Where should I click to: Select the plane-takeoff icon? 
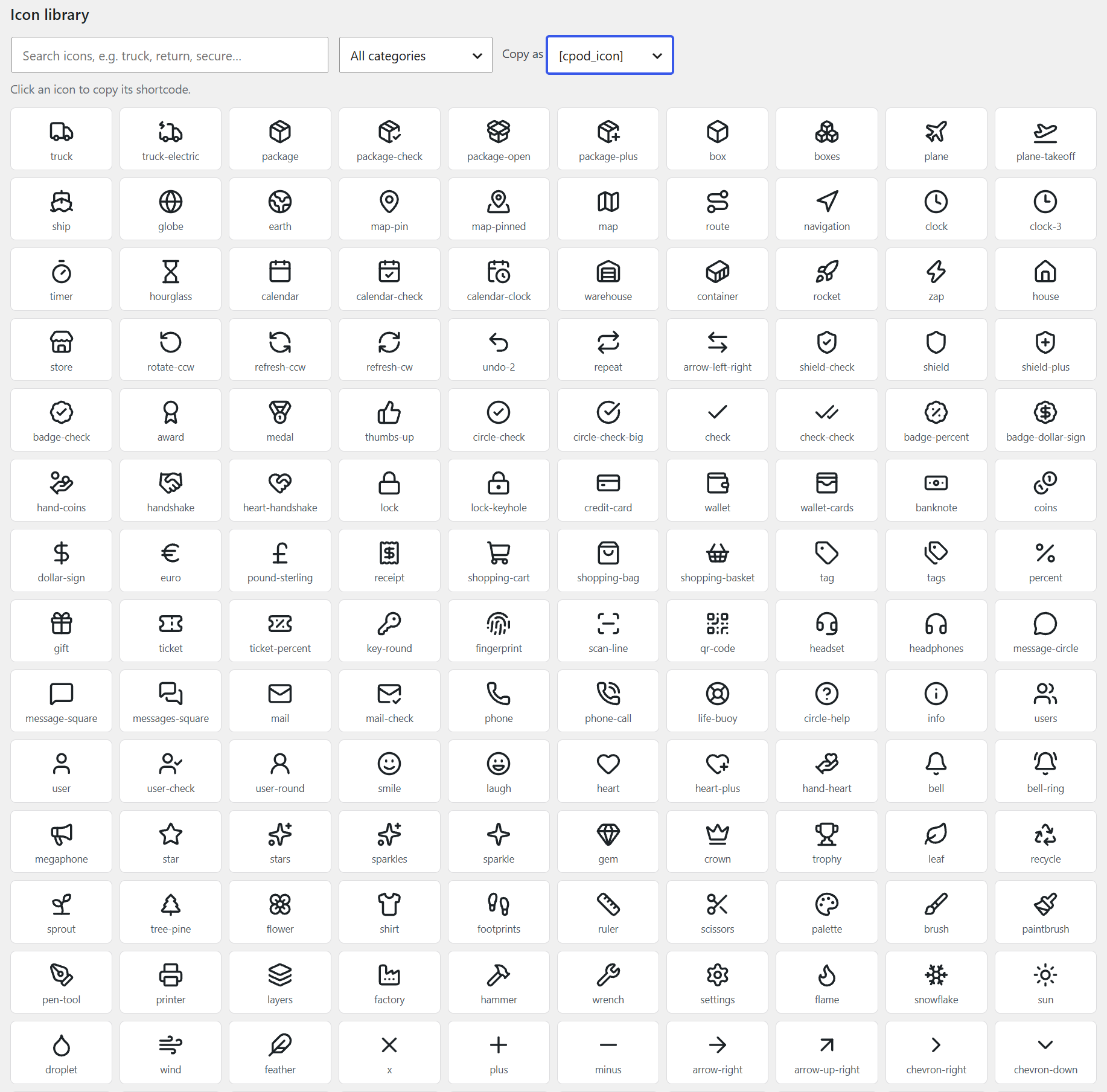[x=1045, y=139]
